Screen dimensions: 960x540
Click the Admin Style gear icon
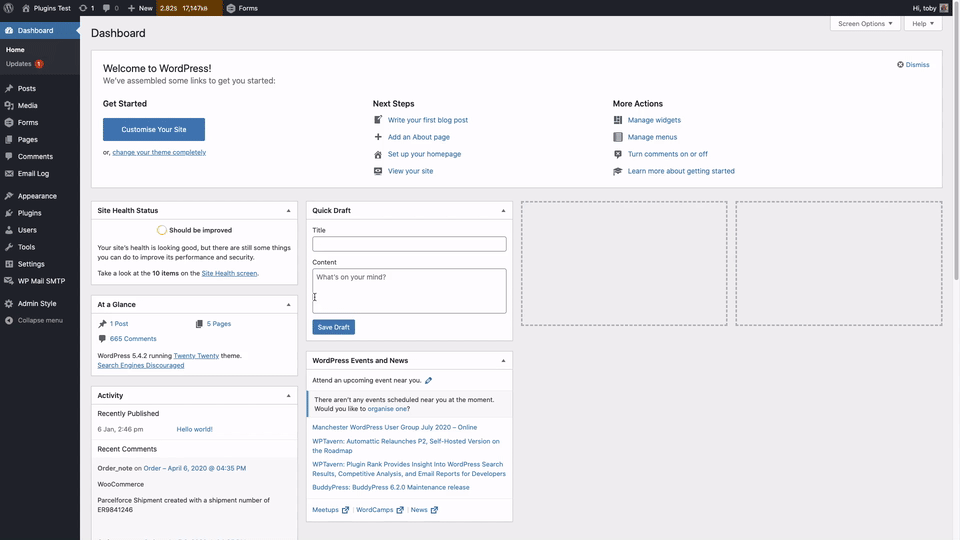point(9,303)
